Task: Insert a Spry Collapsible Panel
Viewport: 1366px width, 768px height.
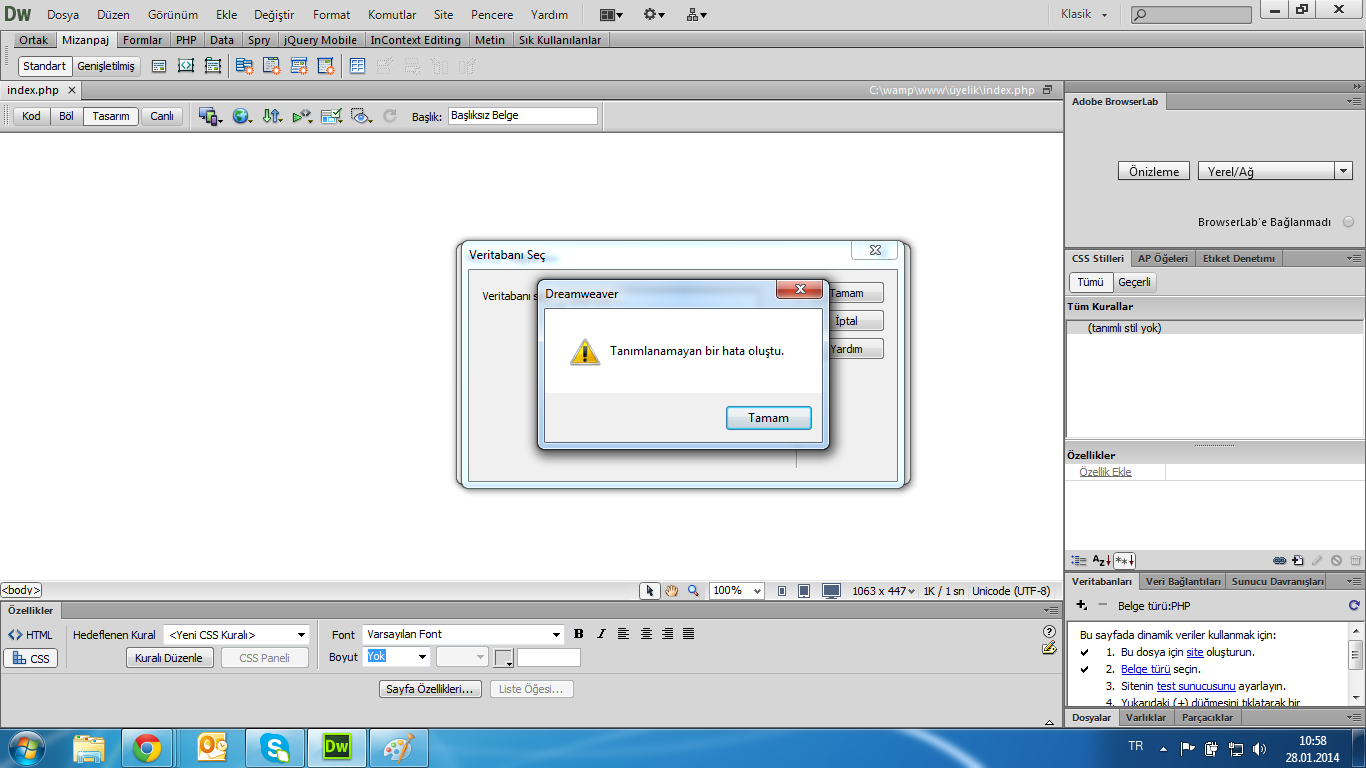Action: click(326, 66)
